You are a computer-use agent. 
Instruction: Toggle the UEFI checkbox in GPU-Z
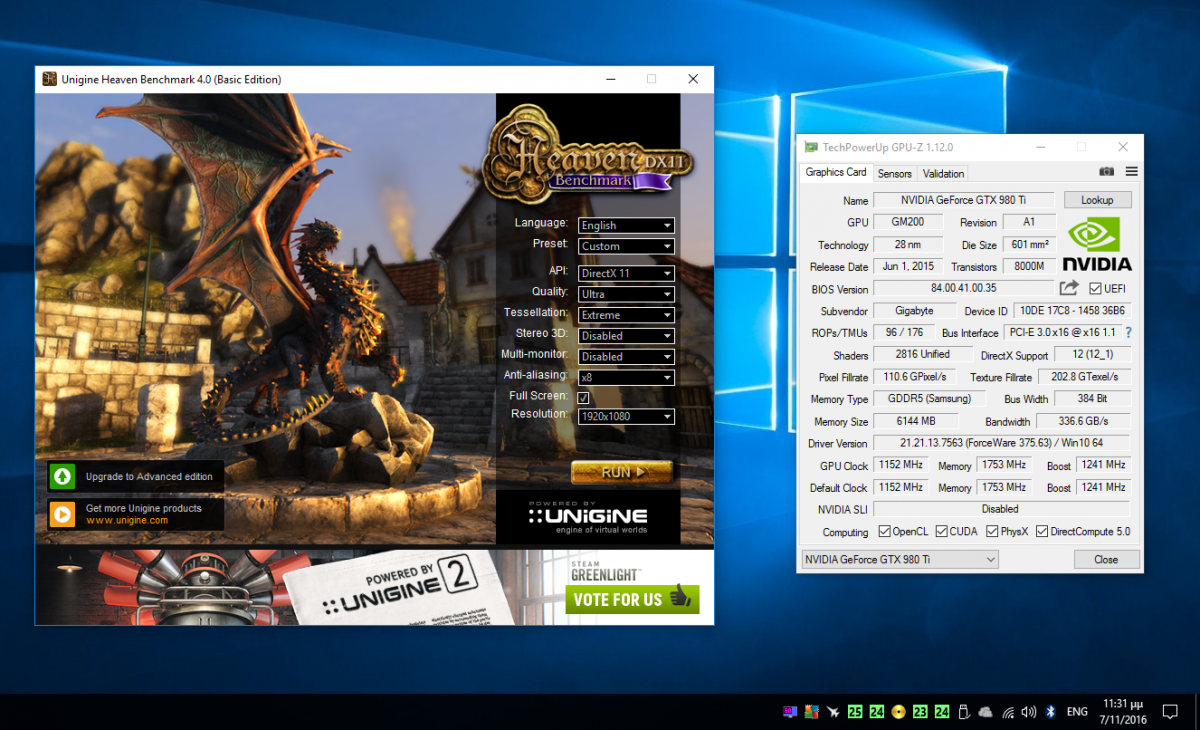click(x=1095, y=288)
